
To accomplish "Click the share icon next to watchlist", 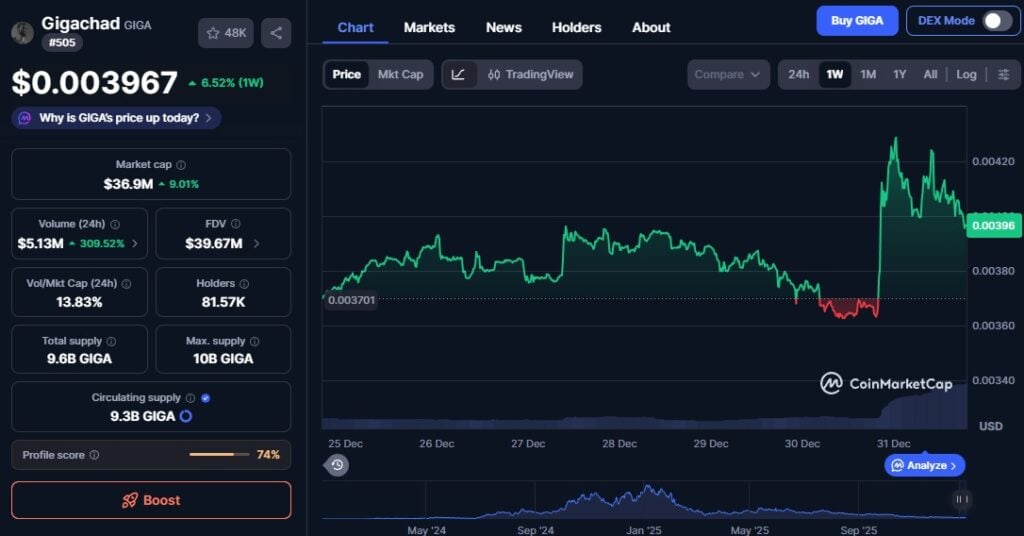I will pos(276,33).
